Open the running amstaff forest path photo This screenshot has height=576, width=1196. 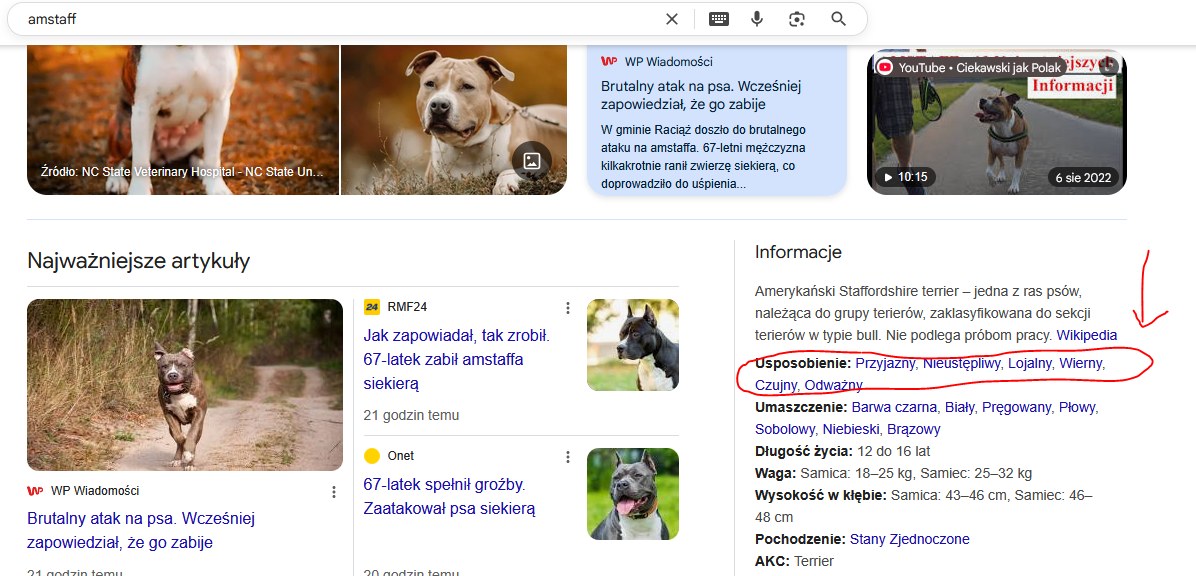tap(185, 385)
